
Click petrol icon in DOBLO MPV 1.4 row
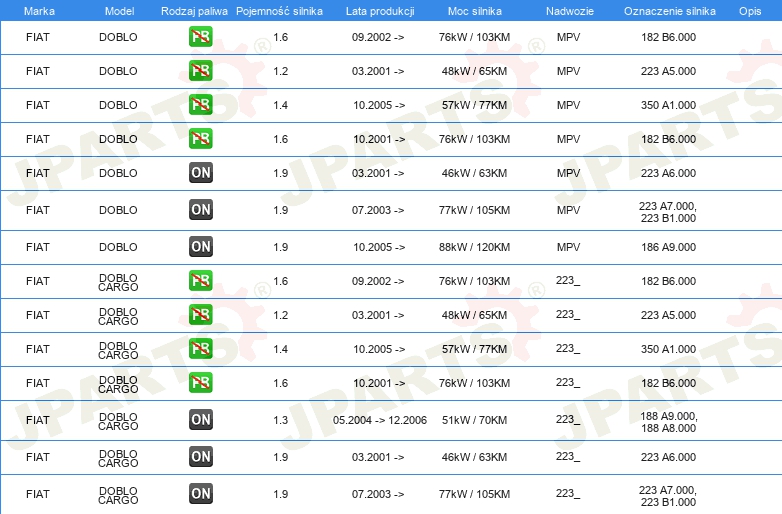pos(200,105)
